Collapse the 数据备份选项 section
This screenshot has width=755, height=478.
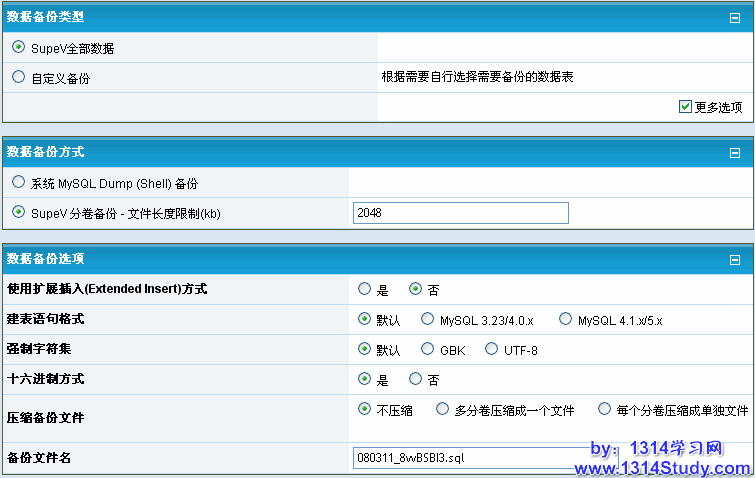pos(735,260)
